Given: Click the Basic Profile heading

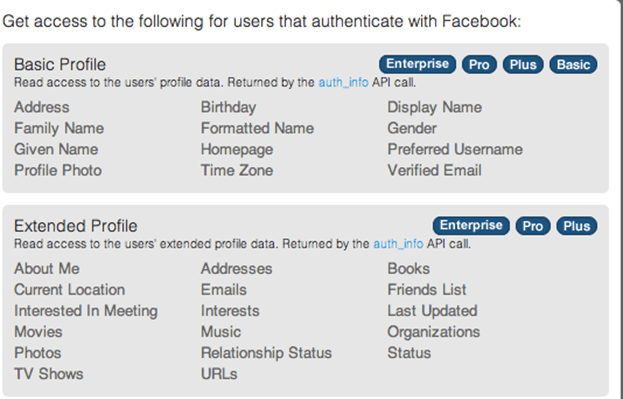Looking at the screenshot, I should (60, 64).
